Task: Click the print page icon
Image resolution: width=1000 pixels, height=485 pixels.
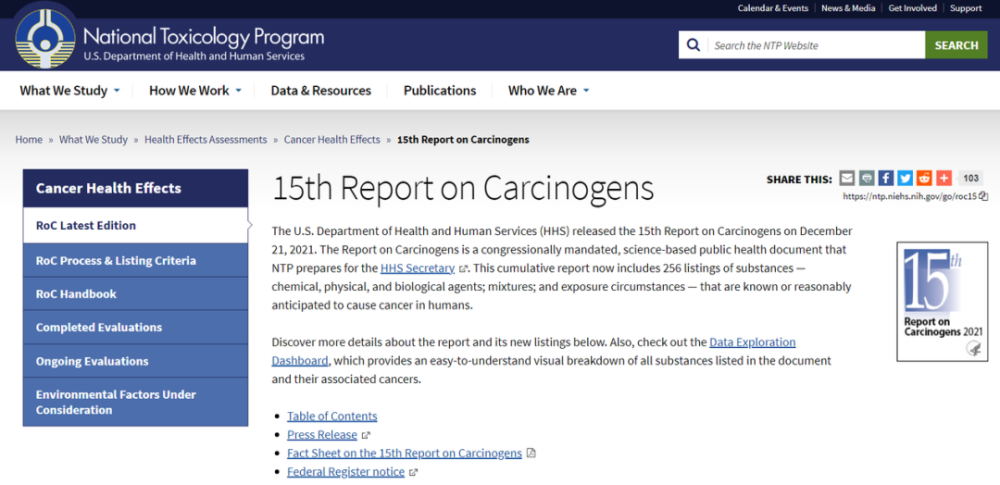Action: pyautogui.click(x=866, y=179)
